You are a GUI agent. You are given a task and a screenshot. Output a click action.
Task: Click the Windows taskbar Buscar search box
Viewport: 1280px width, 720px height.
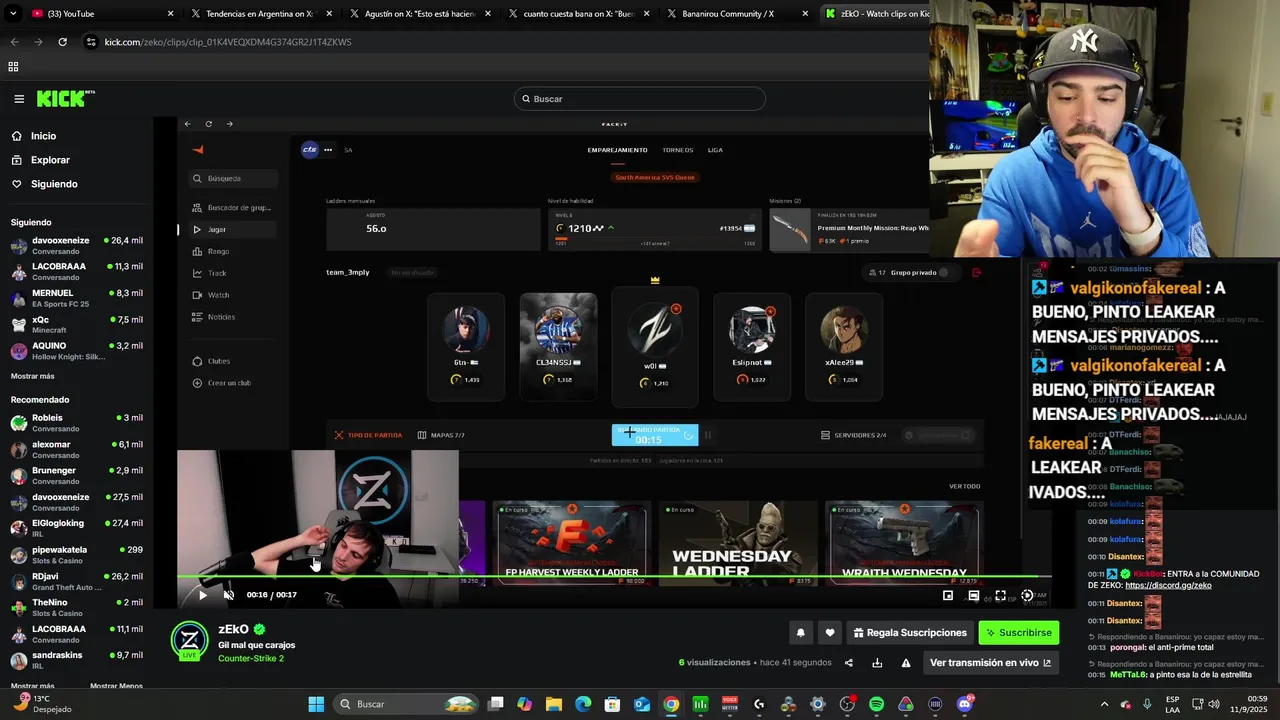click(x=407, y=704)
